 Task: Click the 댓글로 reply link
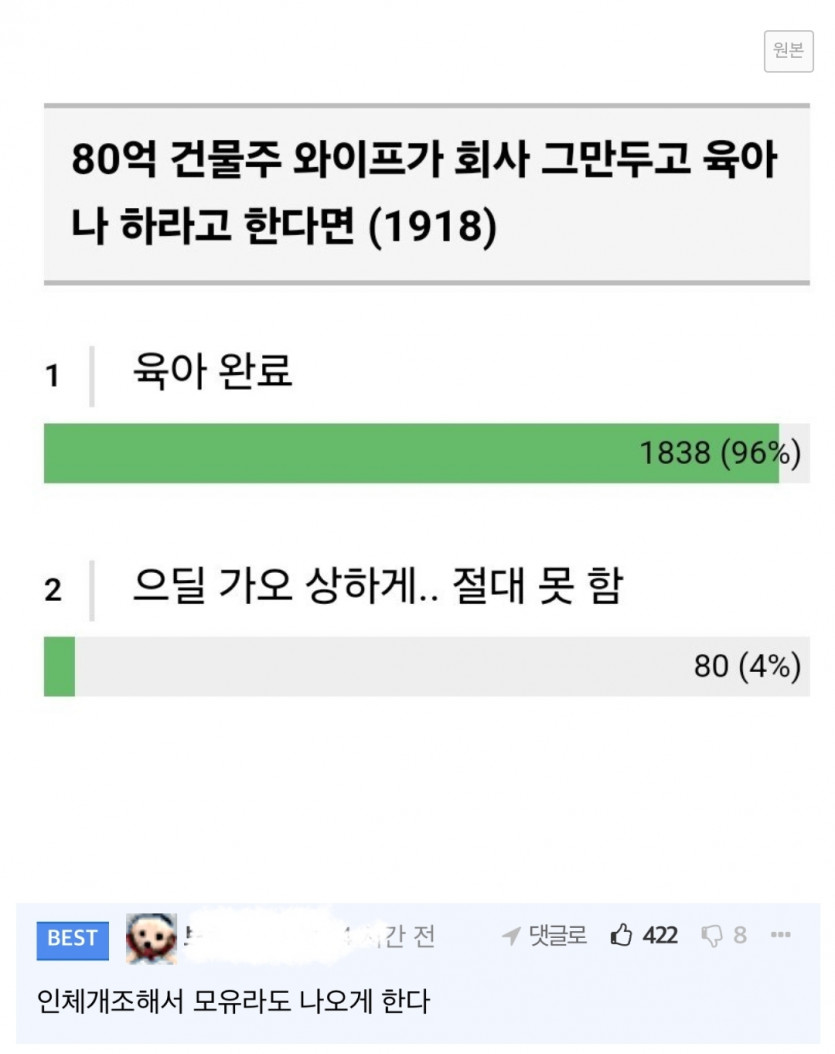click(x=558, y=936)
